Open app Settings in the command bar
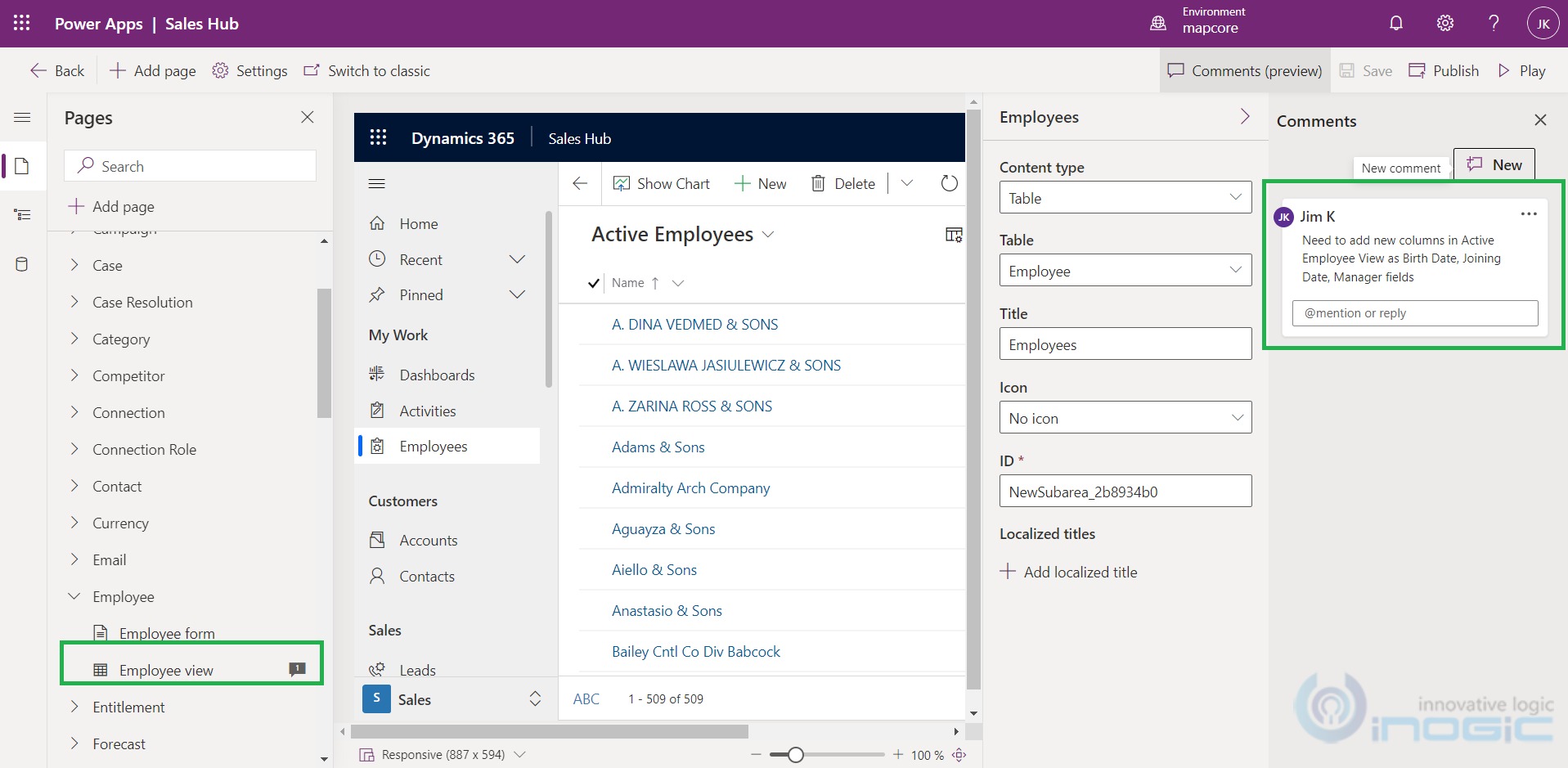 [249, 70]
